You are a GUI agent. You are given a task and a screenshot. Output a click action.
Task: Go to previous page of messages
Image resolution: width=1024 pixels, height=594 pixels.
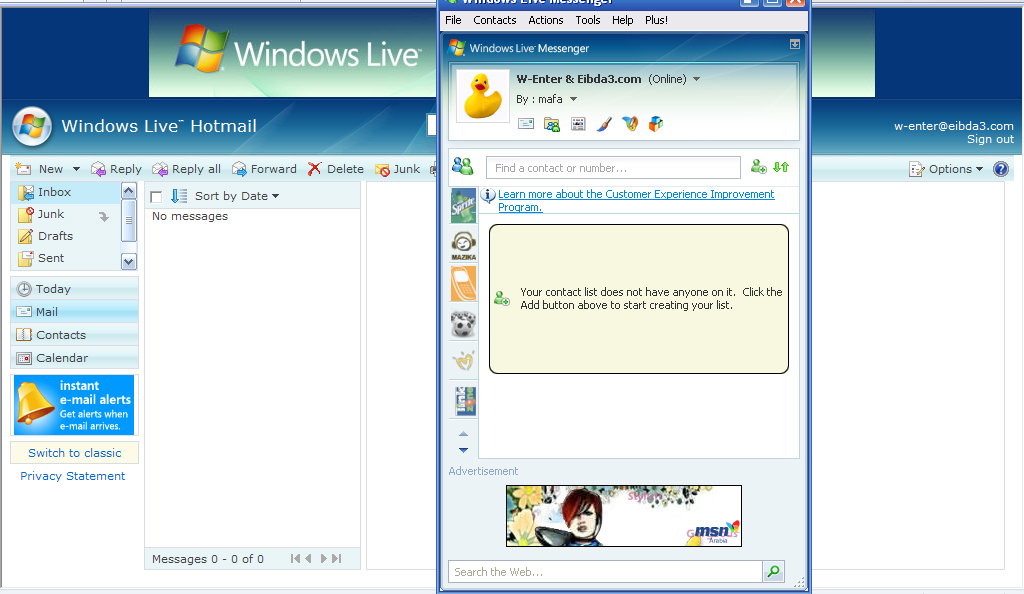pos(308,559)
